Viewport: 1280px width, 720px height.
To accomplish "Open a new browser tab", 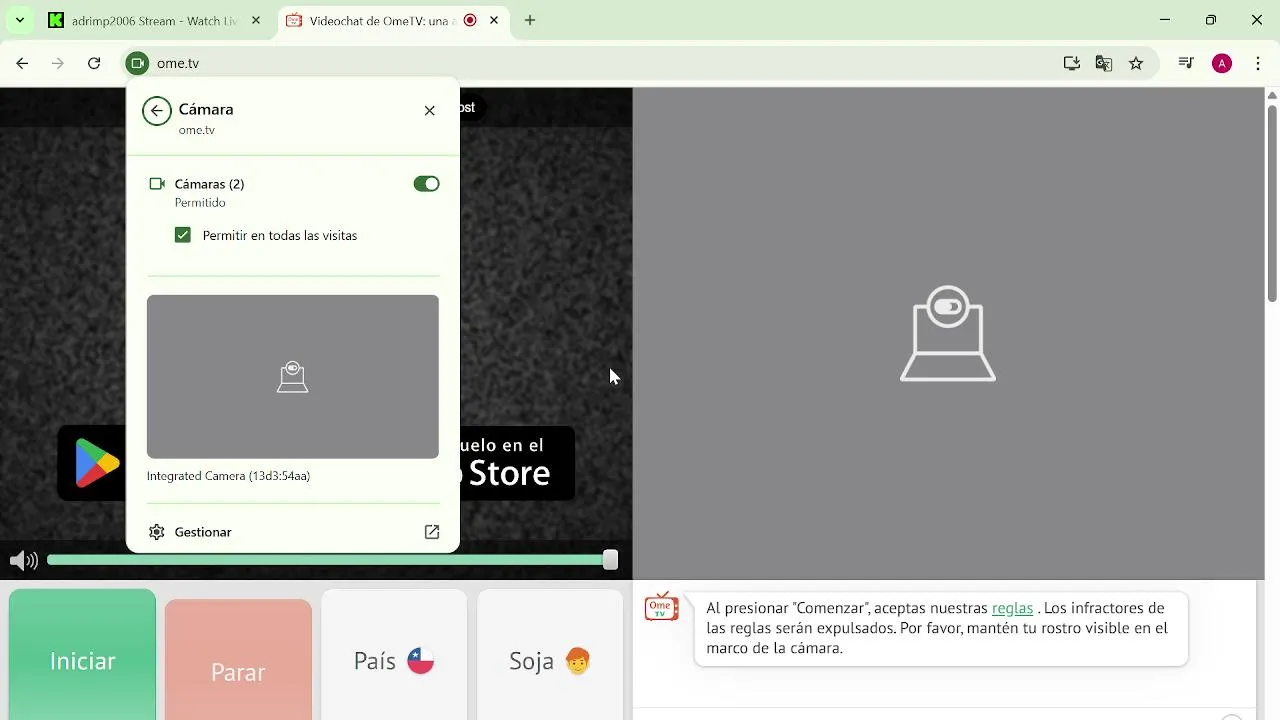I will [x=530, y=20].
